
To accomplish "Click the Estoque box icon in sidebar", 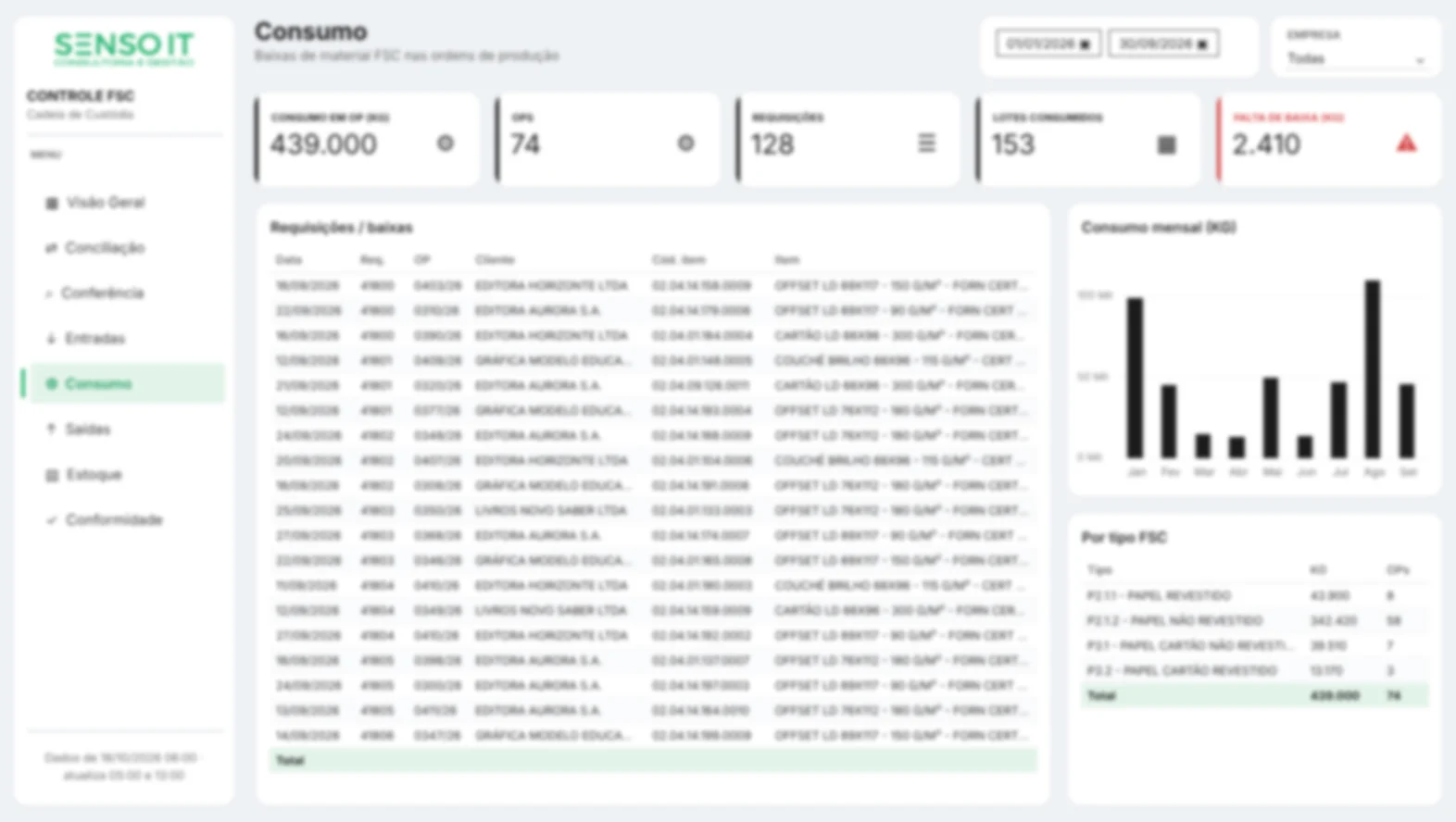I will click(x=52, y=475).
